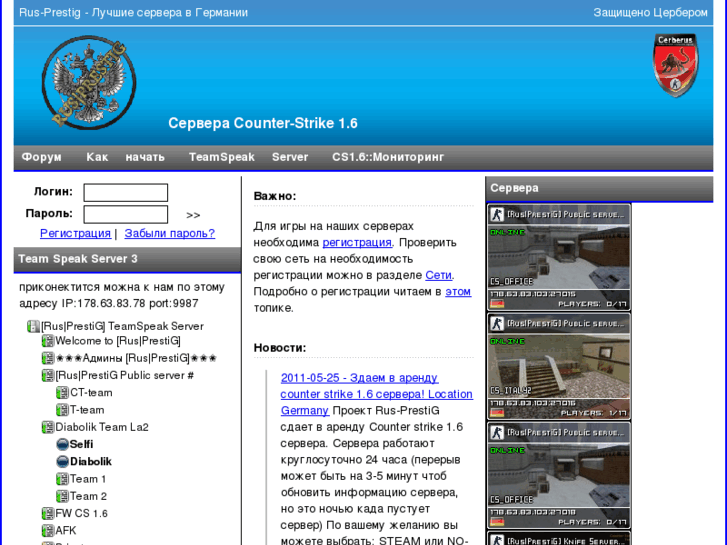Viewport: 727px width, 545px height.
Task: Select the Diabolik user entry
Action: point(90,462)
